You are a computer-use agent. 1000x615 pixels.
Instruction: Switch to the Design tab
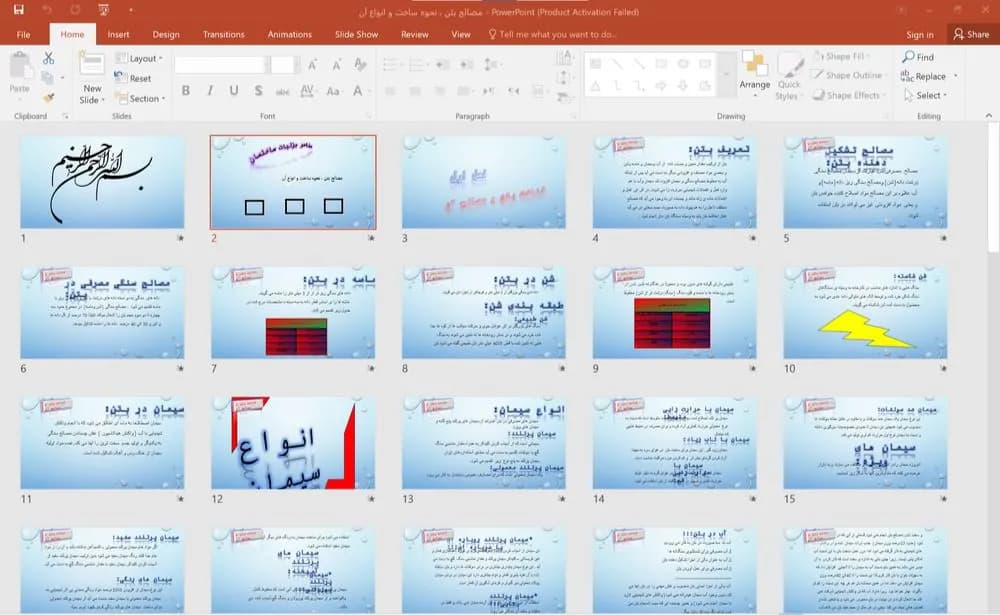click(x=166, y=34)
